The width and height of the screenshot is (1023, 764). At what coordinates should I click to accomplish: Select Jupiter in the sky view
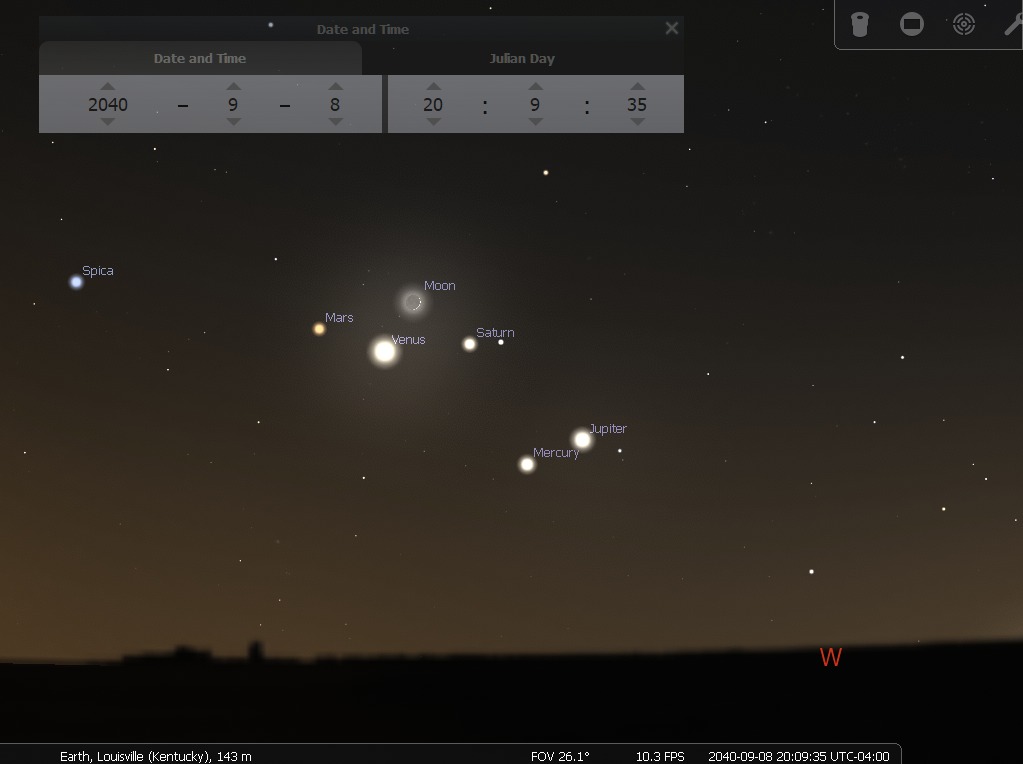(x=582, y=439)
